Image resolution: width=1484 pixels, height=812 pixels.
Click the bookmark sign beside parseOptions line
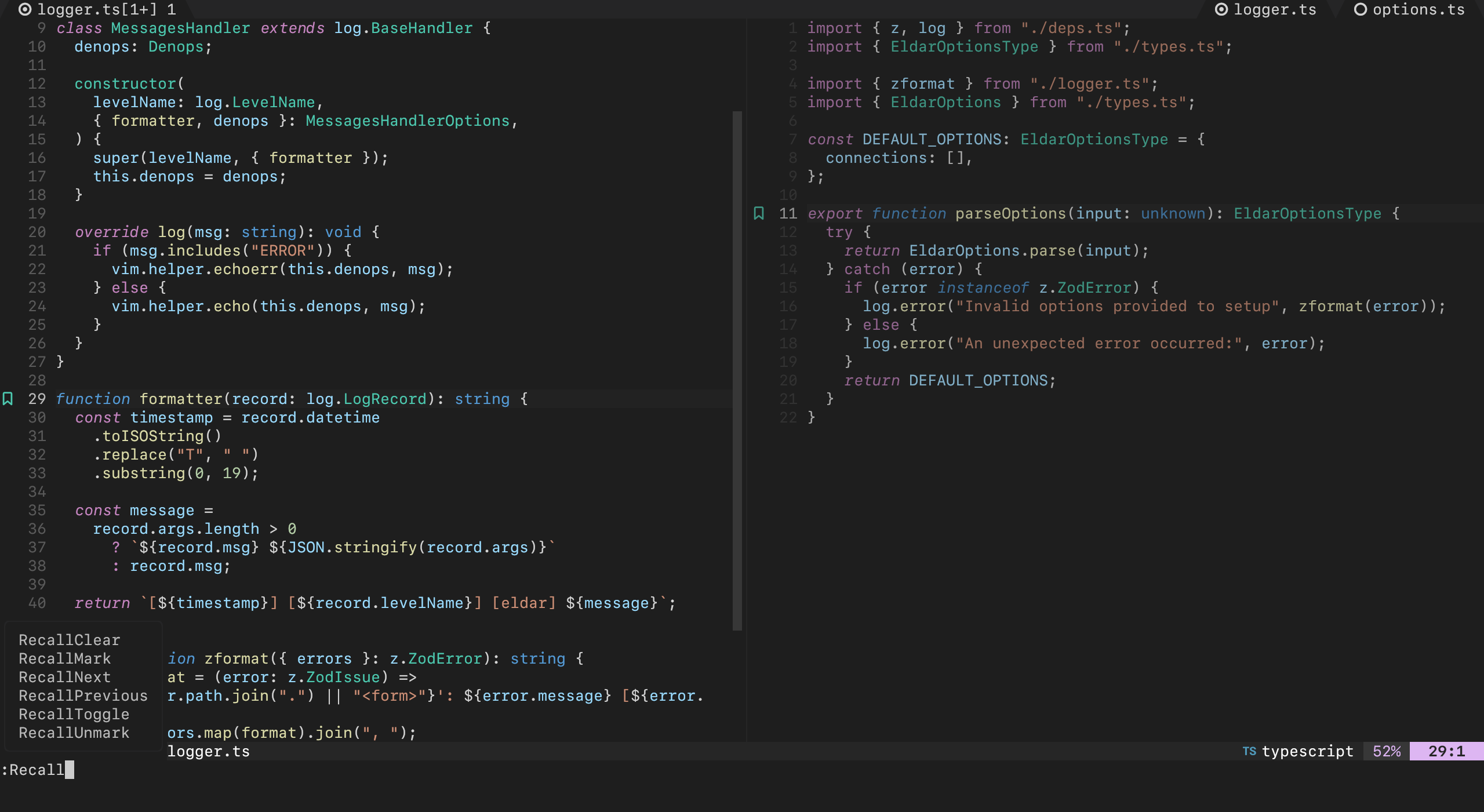[759, 213]
